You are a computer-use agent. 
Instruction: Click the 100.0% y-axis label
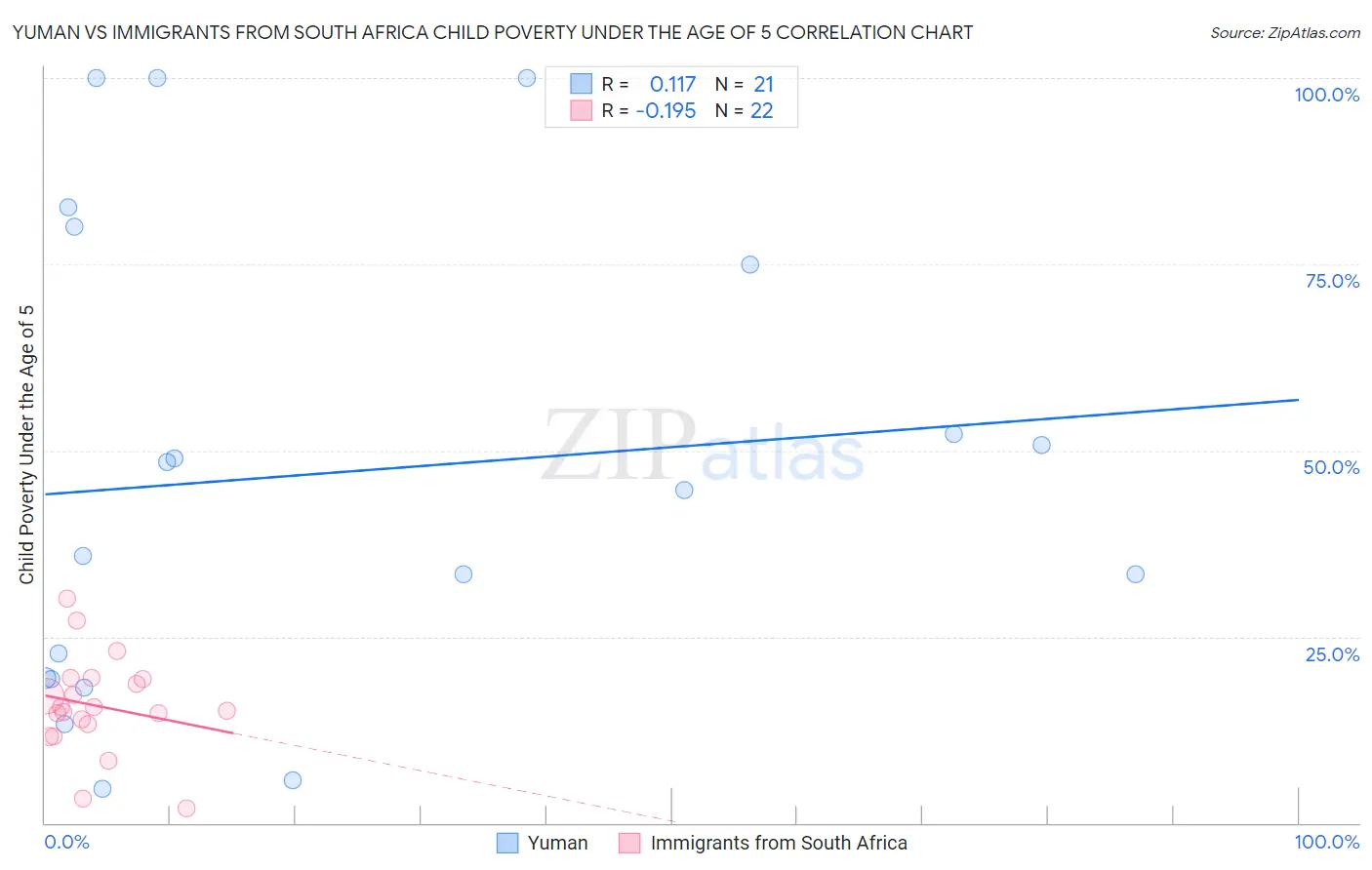click(x=1326, y=95)
